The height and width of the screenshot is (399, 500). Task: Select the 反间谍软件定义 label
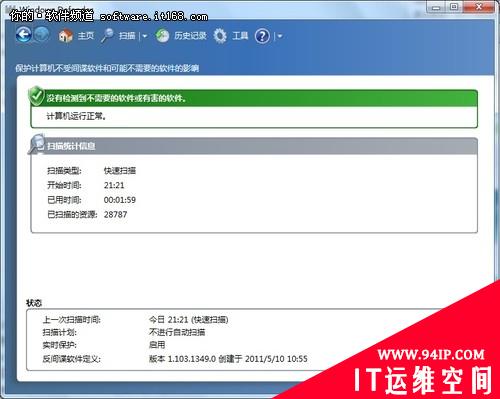pyautogui.click(x=71, y=359)
